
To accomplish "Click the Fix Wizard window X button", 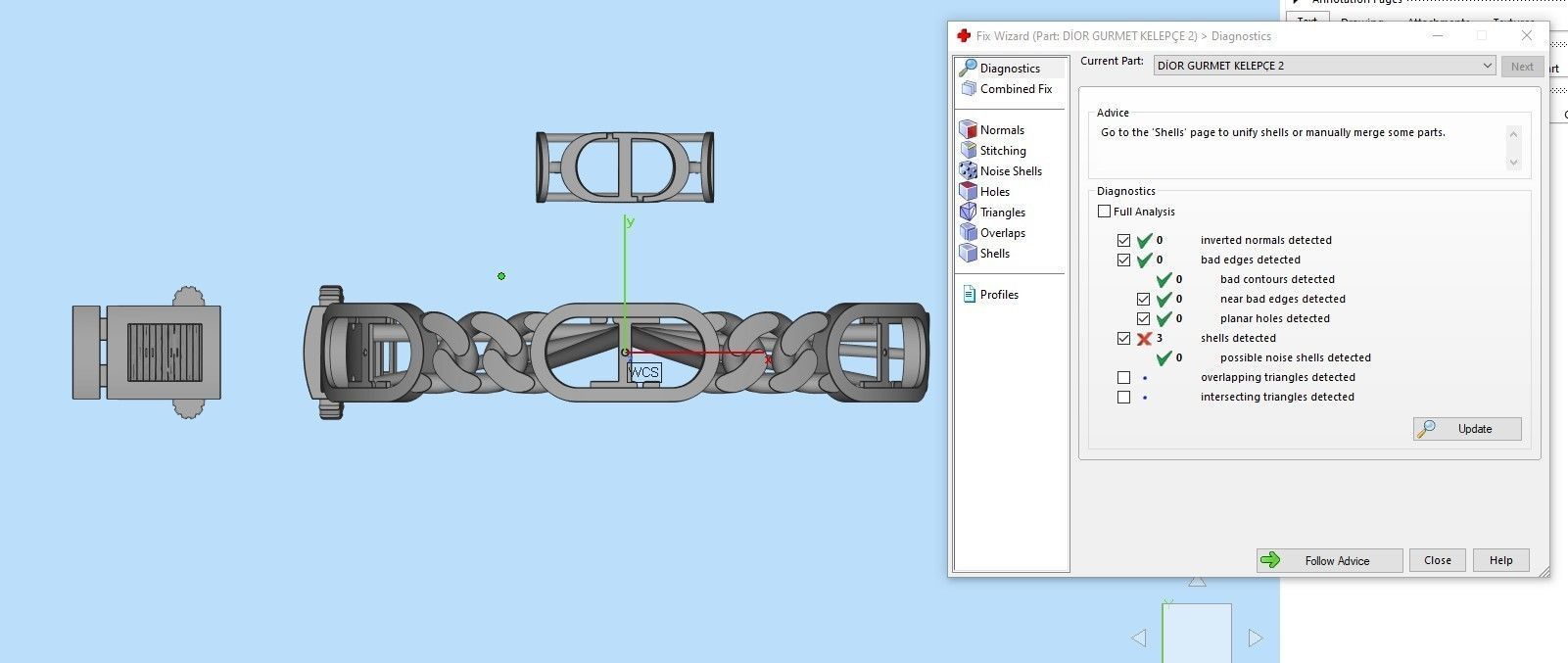I will tap(1526, 36).
